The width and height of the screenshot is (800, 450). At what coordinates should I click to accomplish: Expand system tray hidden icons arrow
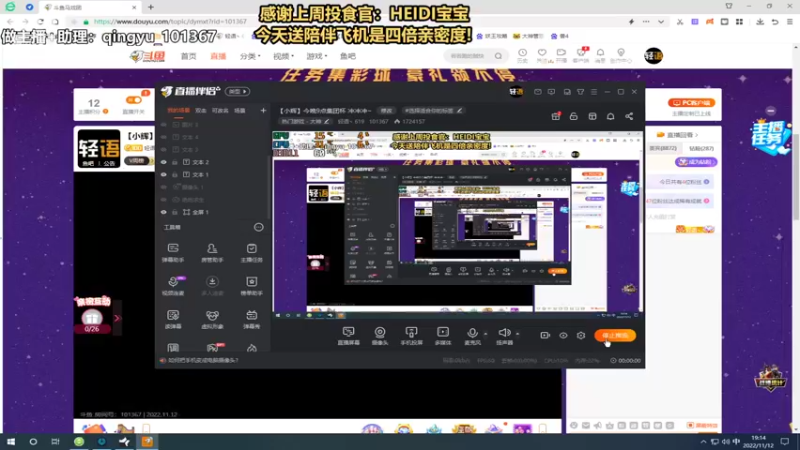(704, 442)
